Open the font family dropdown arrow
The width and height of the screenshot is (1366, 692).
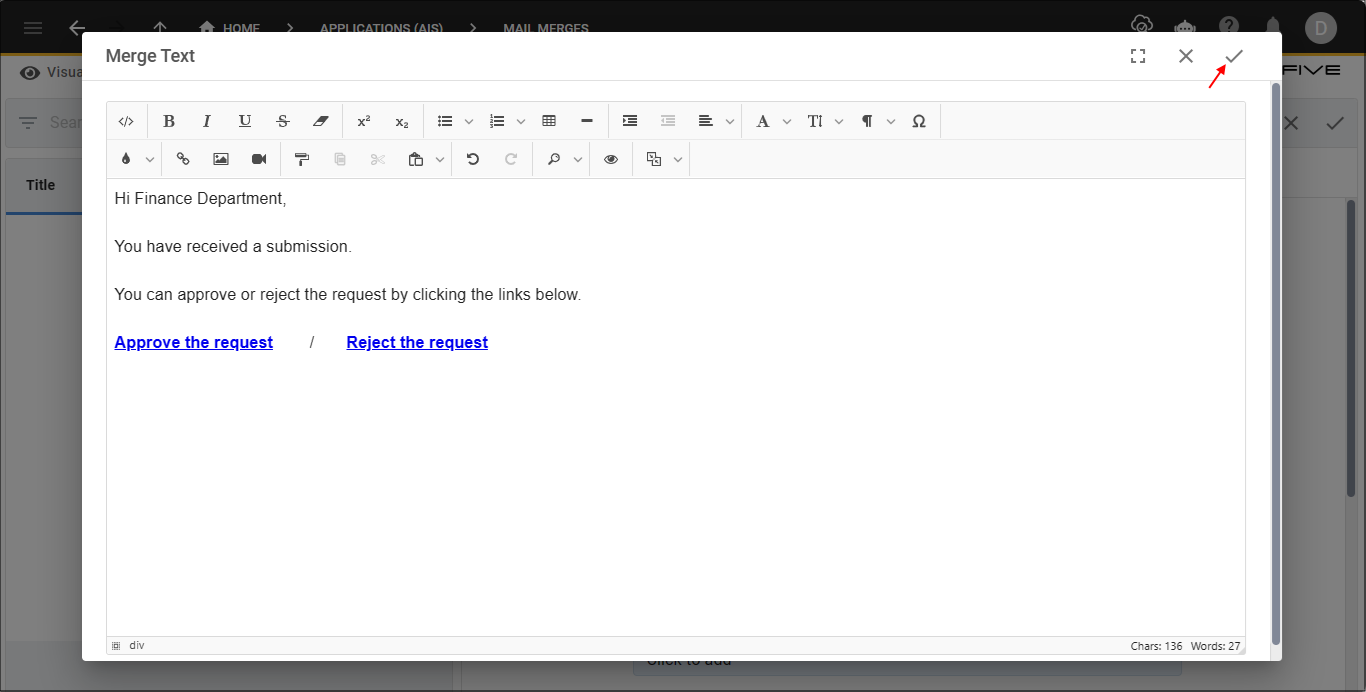click(x=787, y=121)
